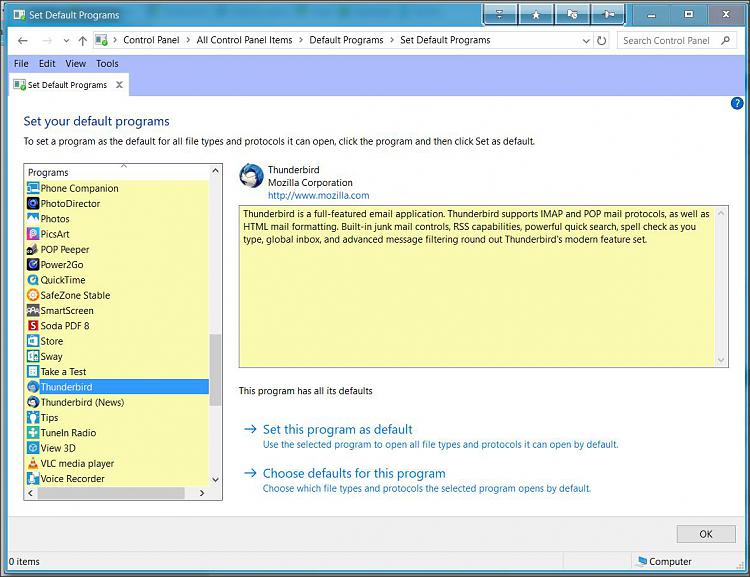
Task: Close the Set Default Programs tab
Action: pyautogui.click(x=120, y=85)
